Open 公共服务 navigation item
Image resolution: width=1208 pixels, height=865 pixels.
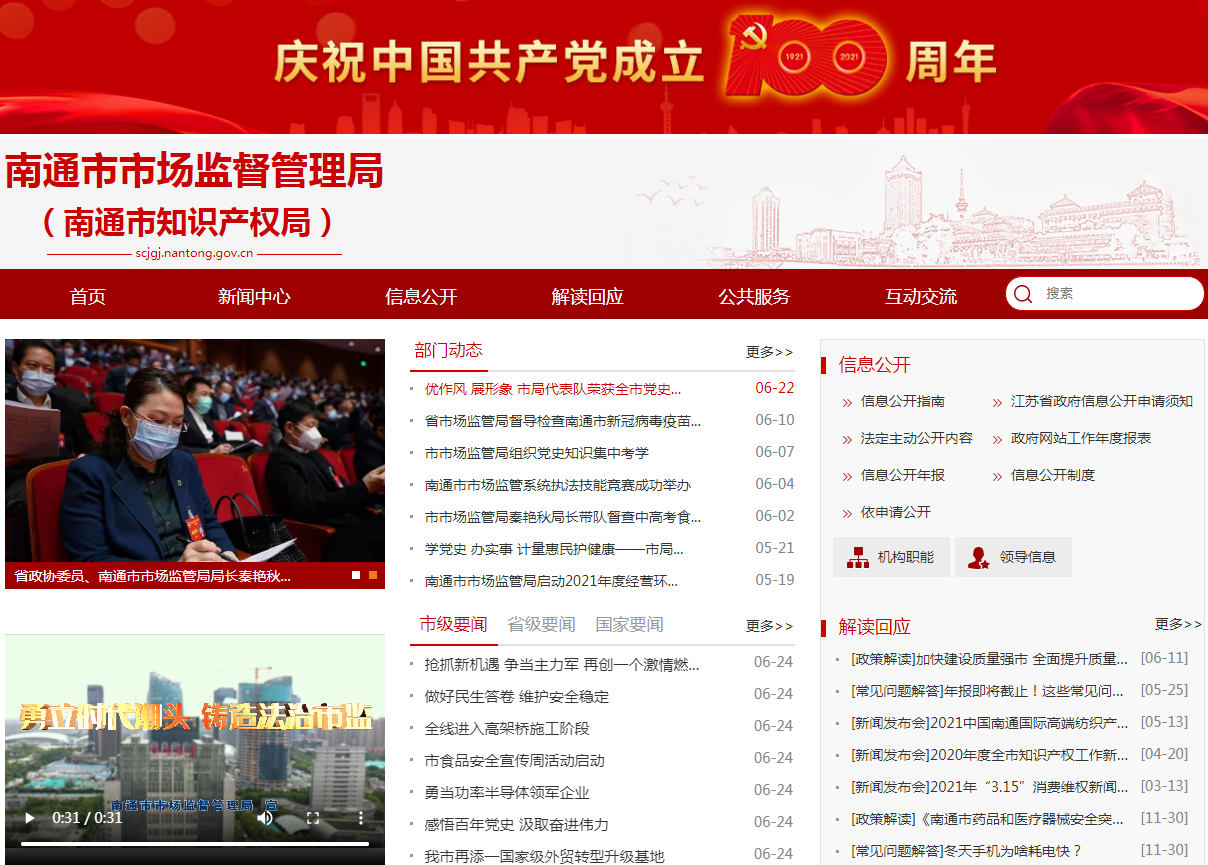tap(754, 296)
